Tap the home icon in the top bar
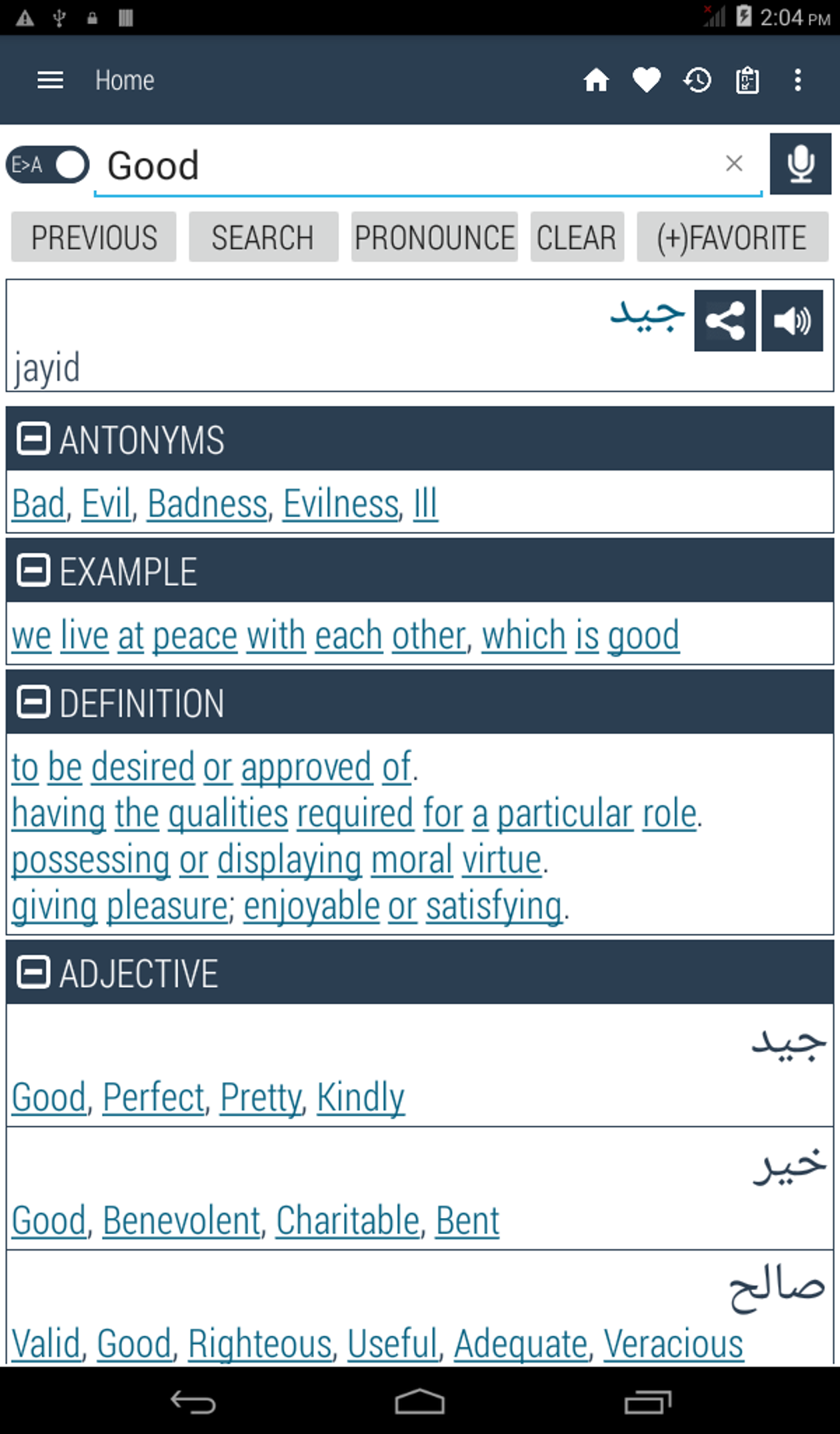Image resolution: width=840 pixels, height=1434 pixels. click(596, 80)
